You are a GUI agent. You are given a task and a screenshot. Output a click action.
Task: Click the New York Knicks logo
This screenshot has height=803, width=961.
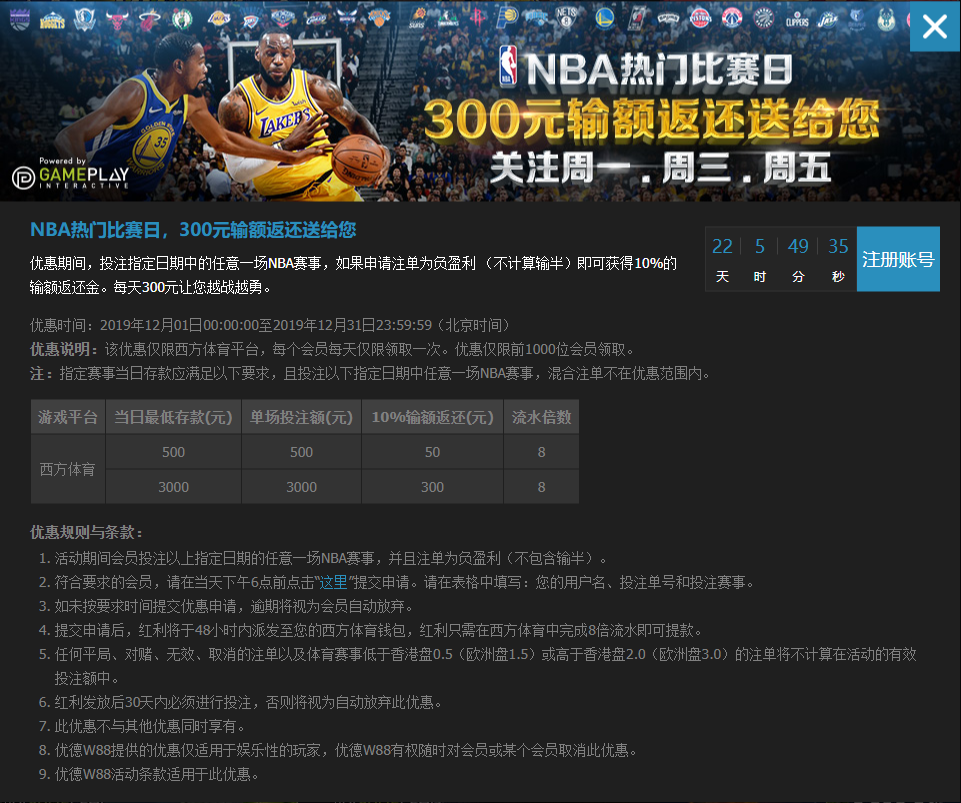click(379, 18)
